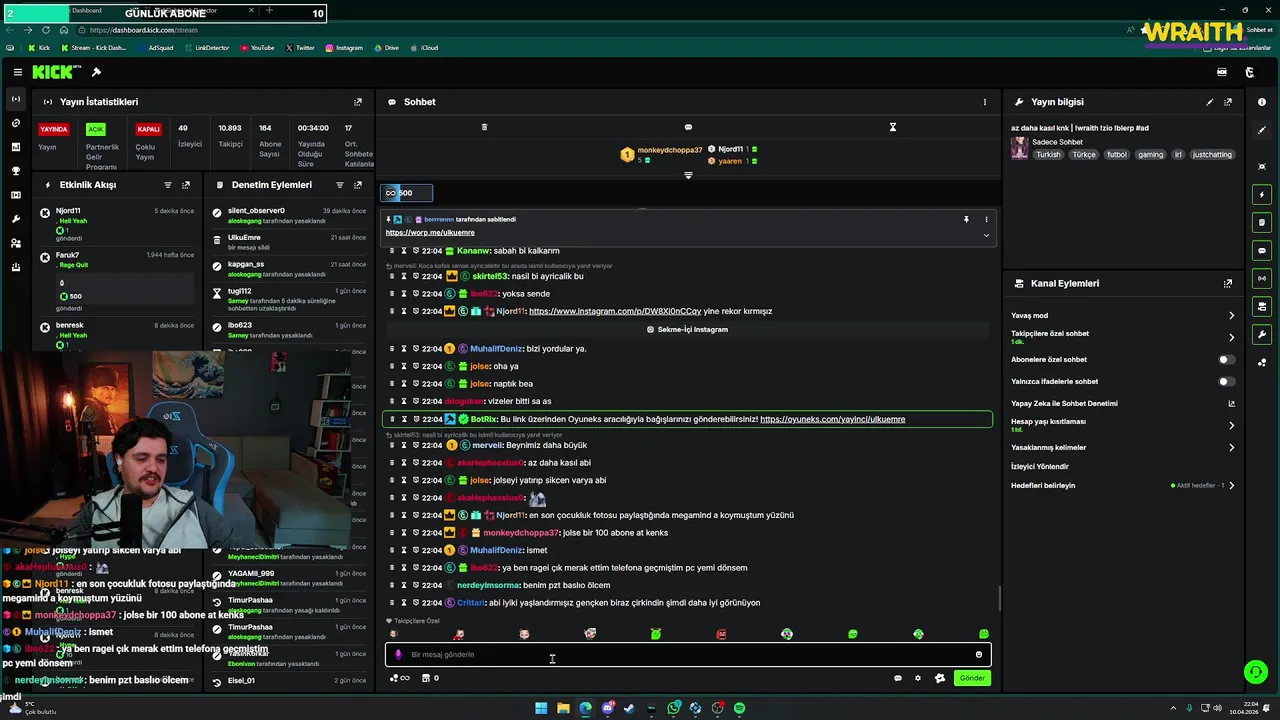
Task: Click the Sadece Sohbet category thumbnail
Action: (1019, 148)
